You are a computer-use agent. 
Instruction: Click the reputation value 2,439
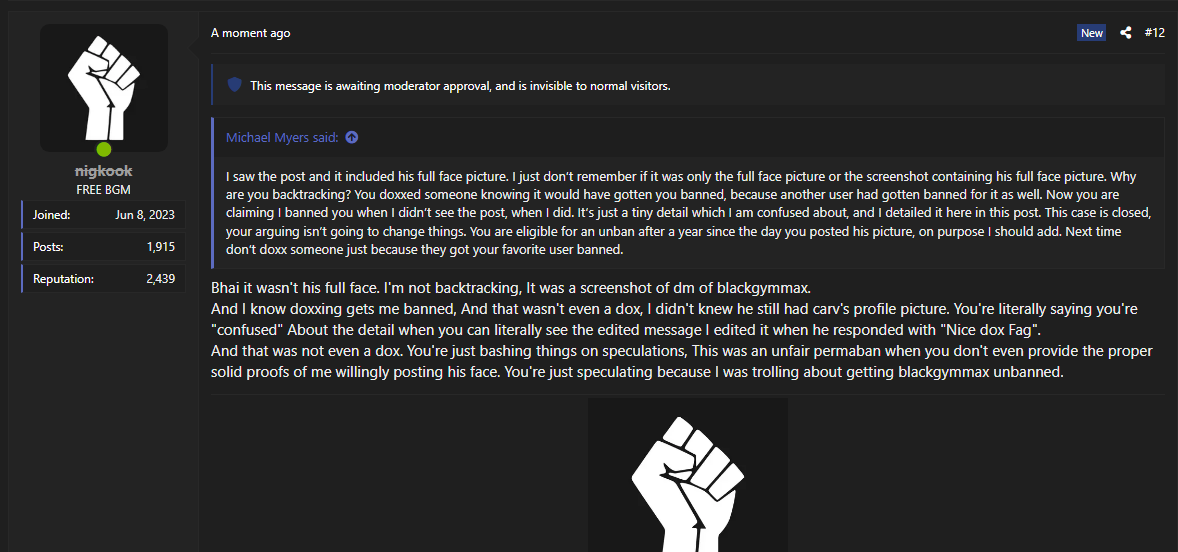[161, 279]
